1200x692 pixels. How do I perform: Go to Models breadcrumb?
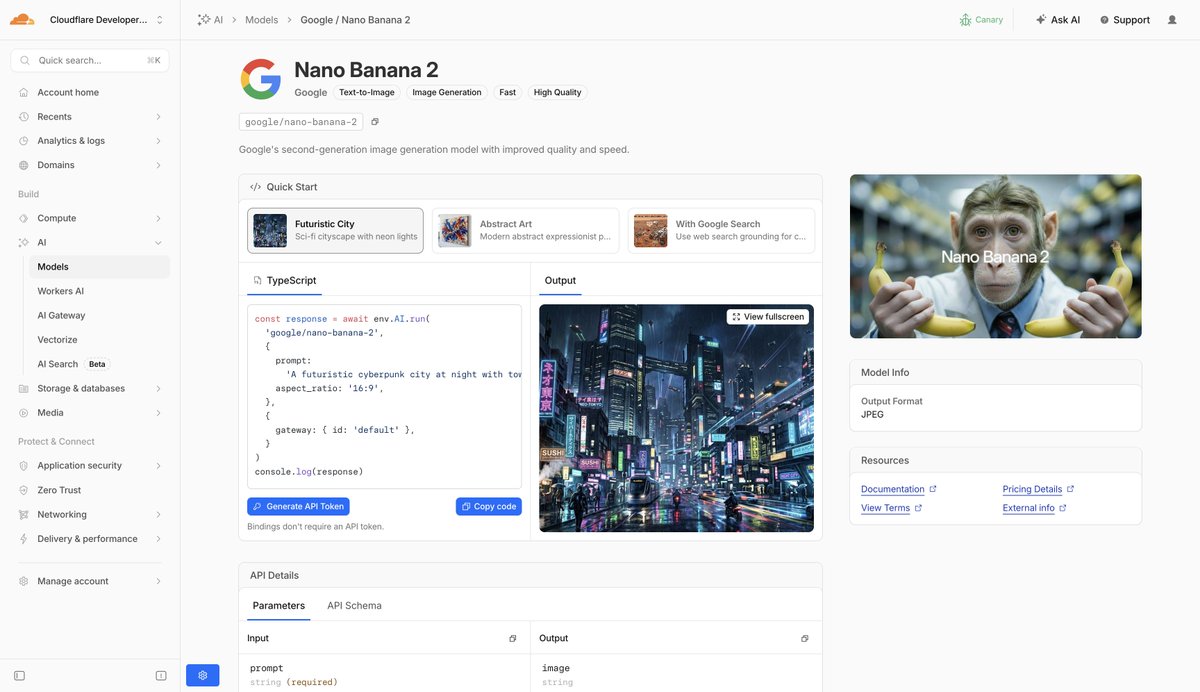pos(262,20)
